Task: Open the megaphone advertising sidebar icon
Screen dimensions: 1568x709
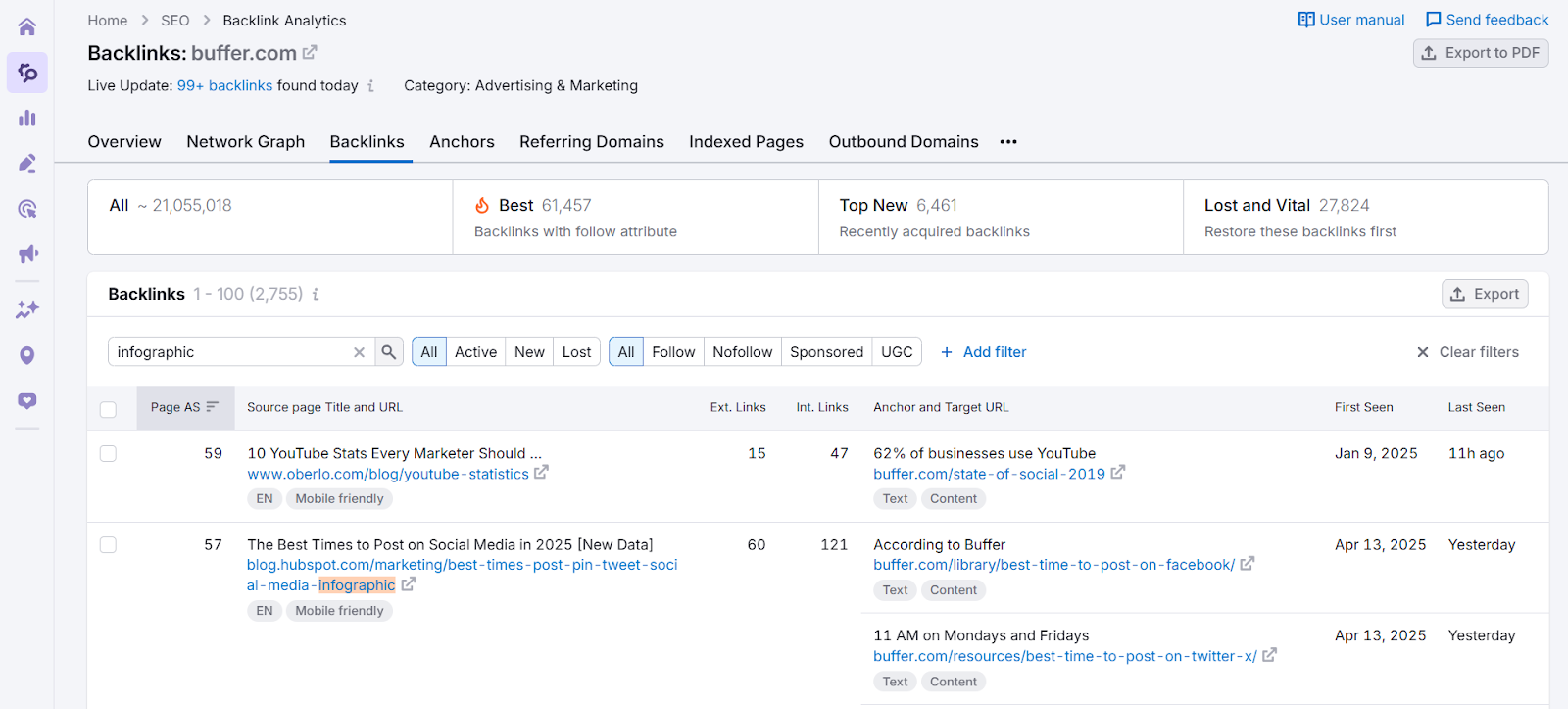Action: (x=27, y=254)
